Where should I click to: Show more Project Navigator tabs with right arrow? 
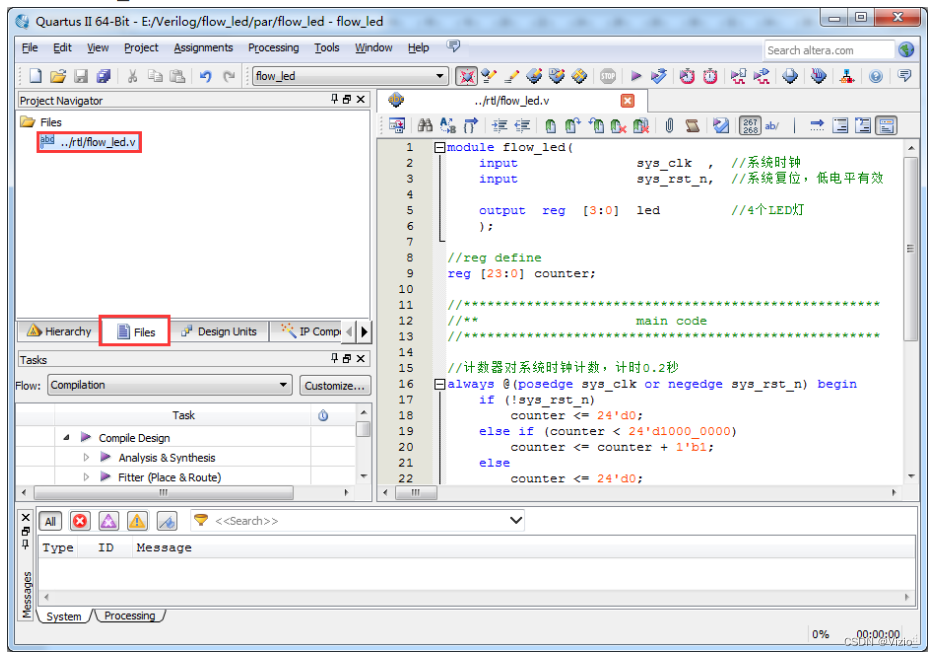click(364, 331)
